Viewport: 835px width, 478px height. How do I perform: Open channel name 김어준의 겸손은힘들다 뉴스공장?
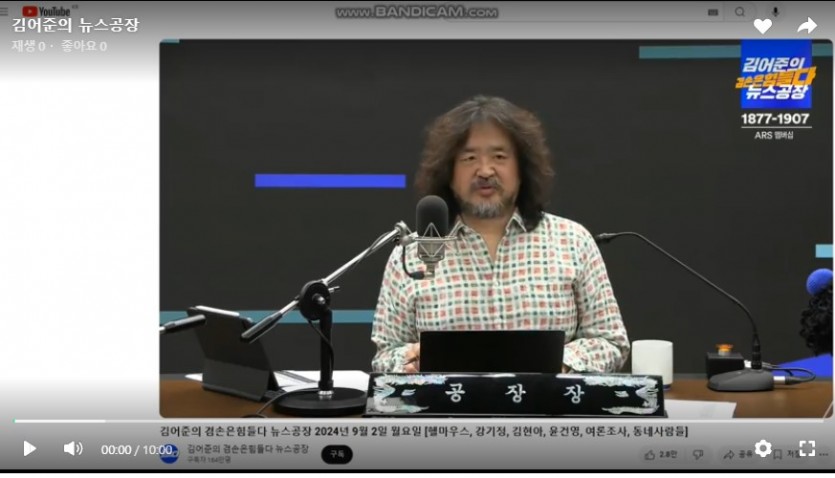click(248, 449)
